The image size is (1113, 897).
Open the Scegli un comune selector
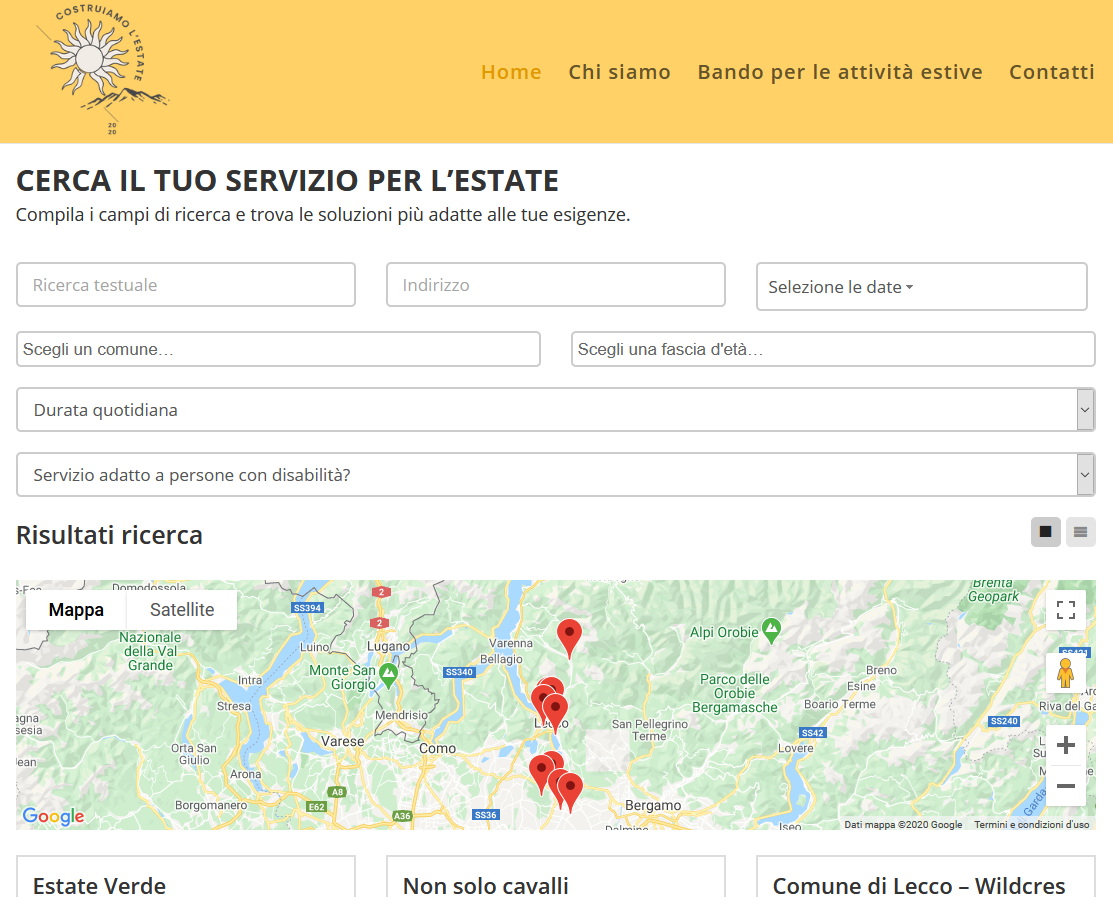click(x=278, y=349)
